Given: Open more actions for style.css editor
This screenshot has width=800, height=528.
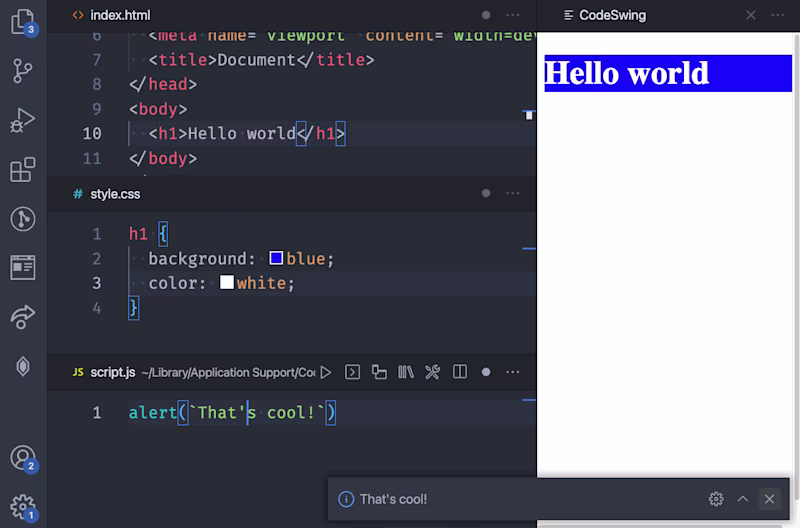Looking at the screenshot, I should pos(513,193).
